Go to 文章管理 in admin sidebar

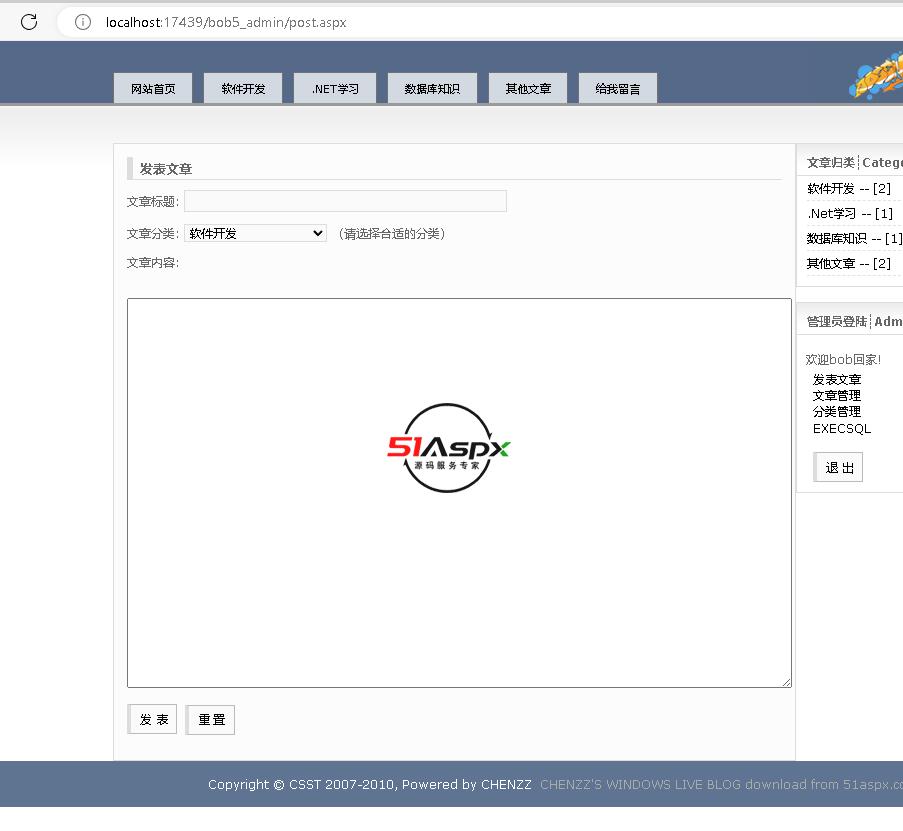(x=837, y=396)
